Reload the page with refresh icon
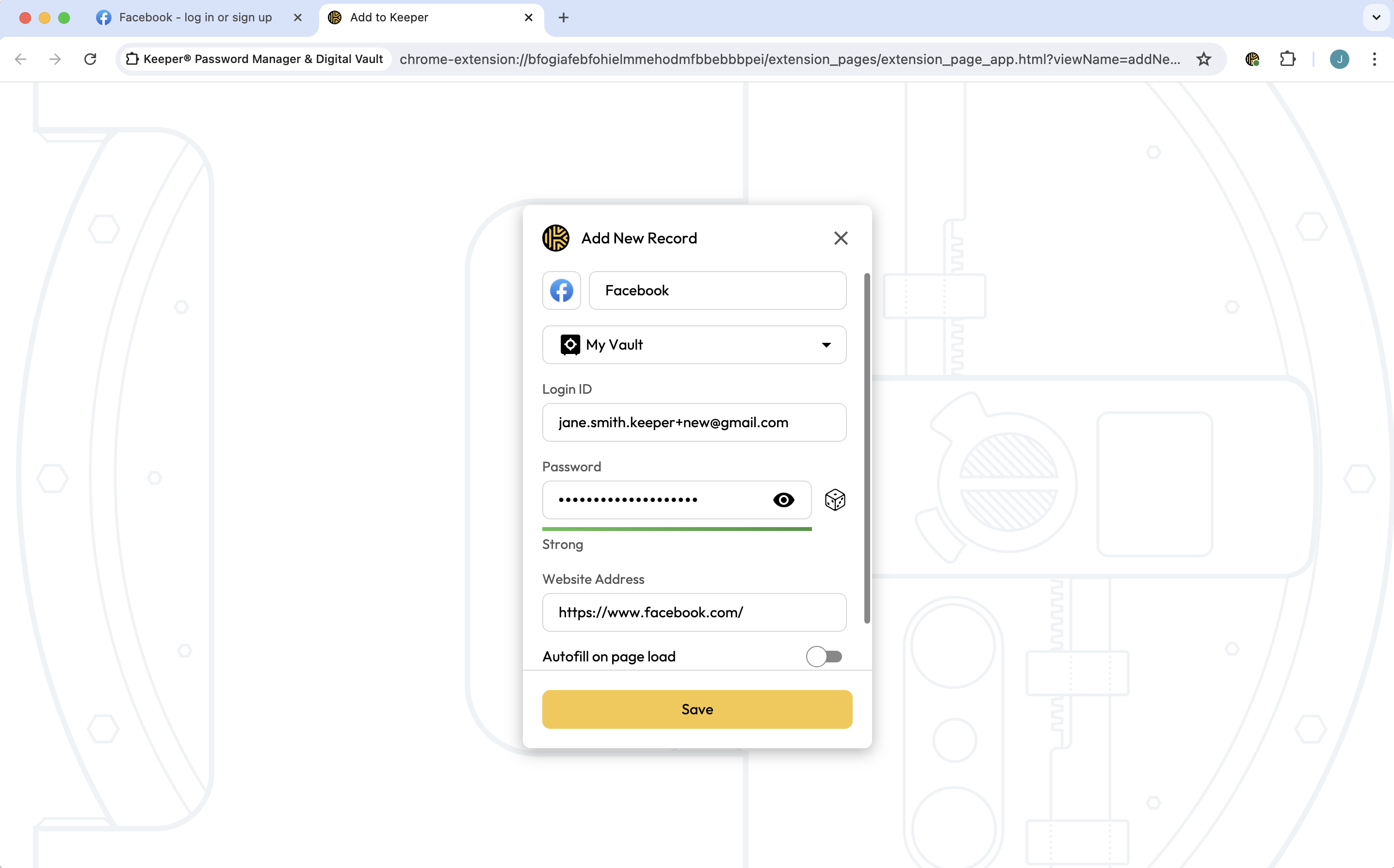1394x868 pixels. pyautogui.click(x=90, y=59)
